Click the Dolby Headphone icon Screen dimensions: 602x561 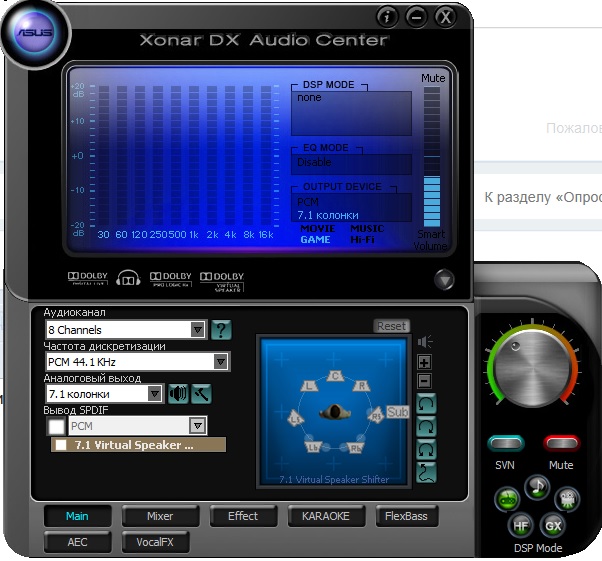128,278
